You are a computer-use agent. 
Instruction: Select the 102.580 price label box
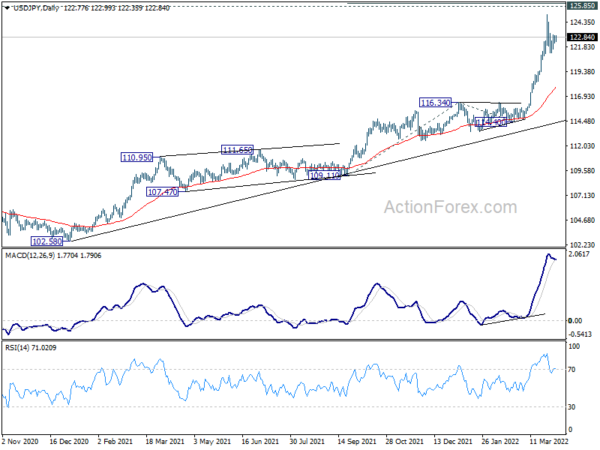[47, 241]
